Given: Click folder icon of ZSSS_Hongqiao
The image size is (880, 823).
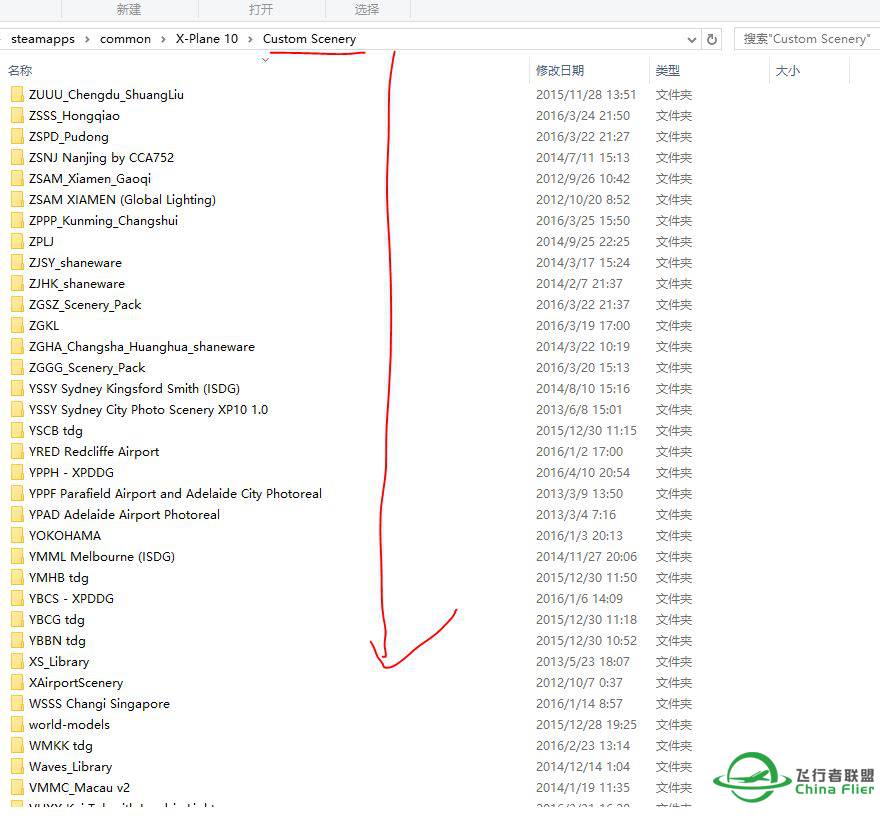Looking at the screenshot, I should click(17, 116).
